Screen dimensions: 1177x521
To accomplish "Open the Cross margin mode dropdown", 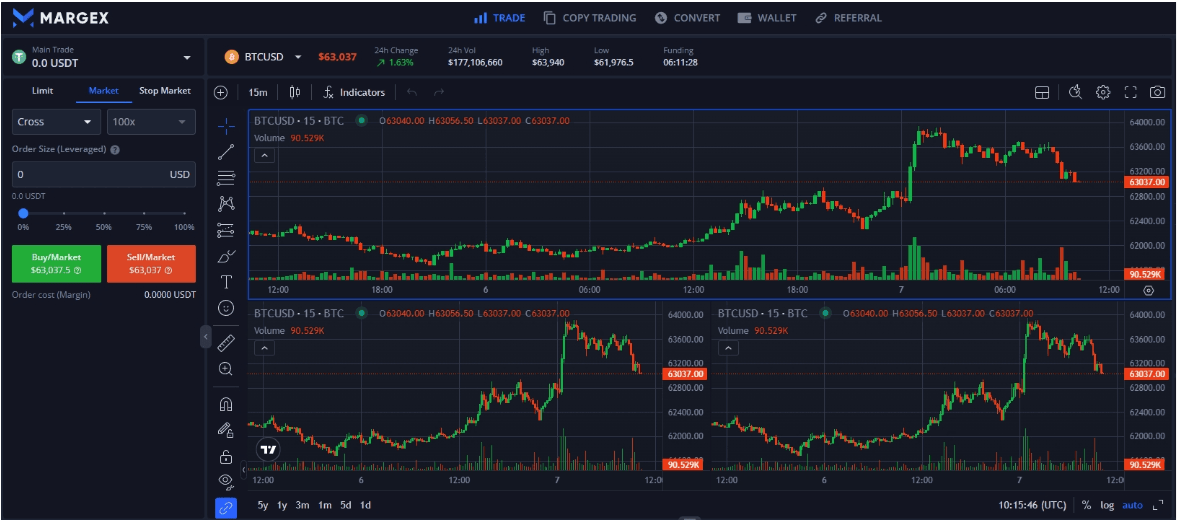I will 56,122.
